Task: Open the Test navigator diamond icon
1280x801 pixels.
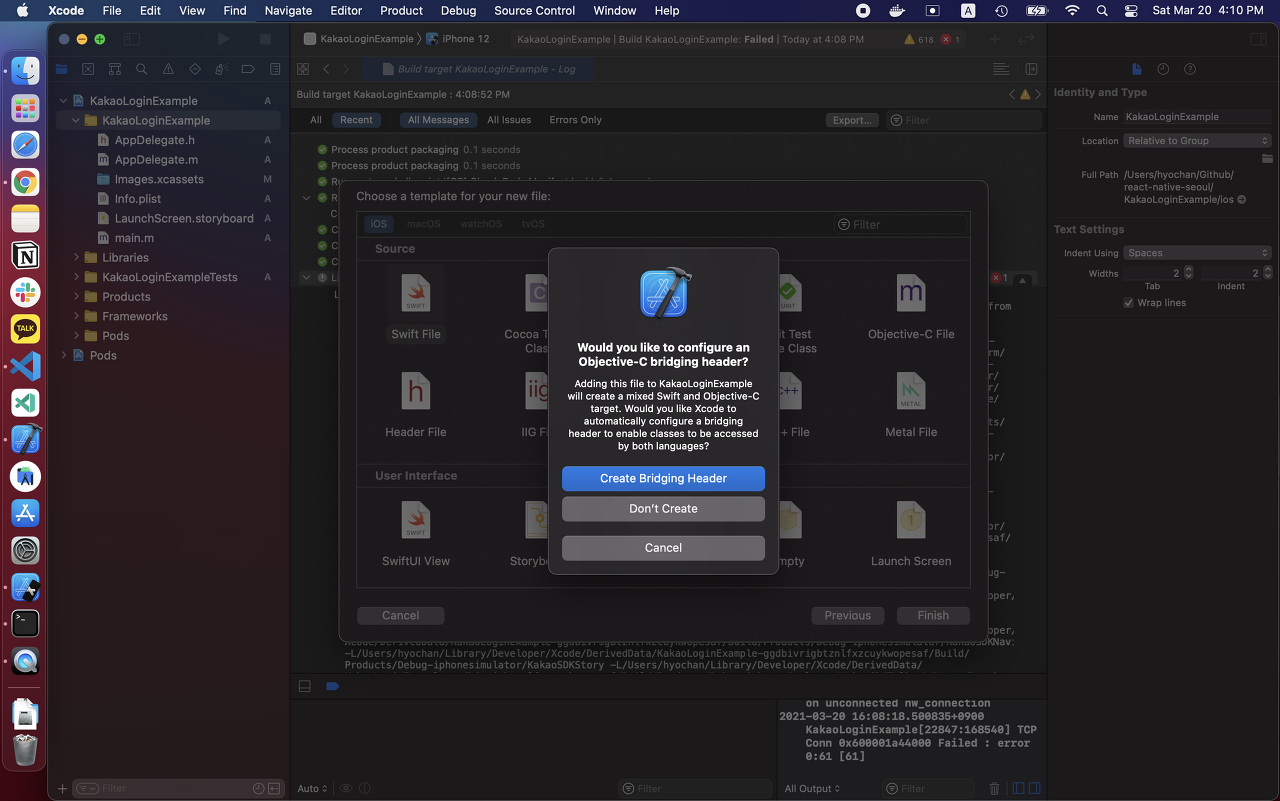Action: pyautogui.click(x=195, y=69)
